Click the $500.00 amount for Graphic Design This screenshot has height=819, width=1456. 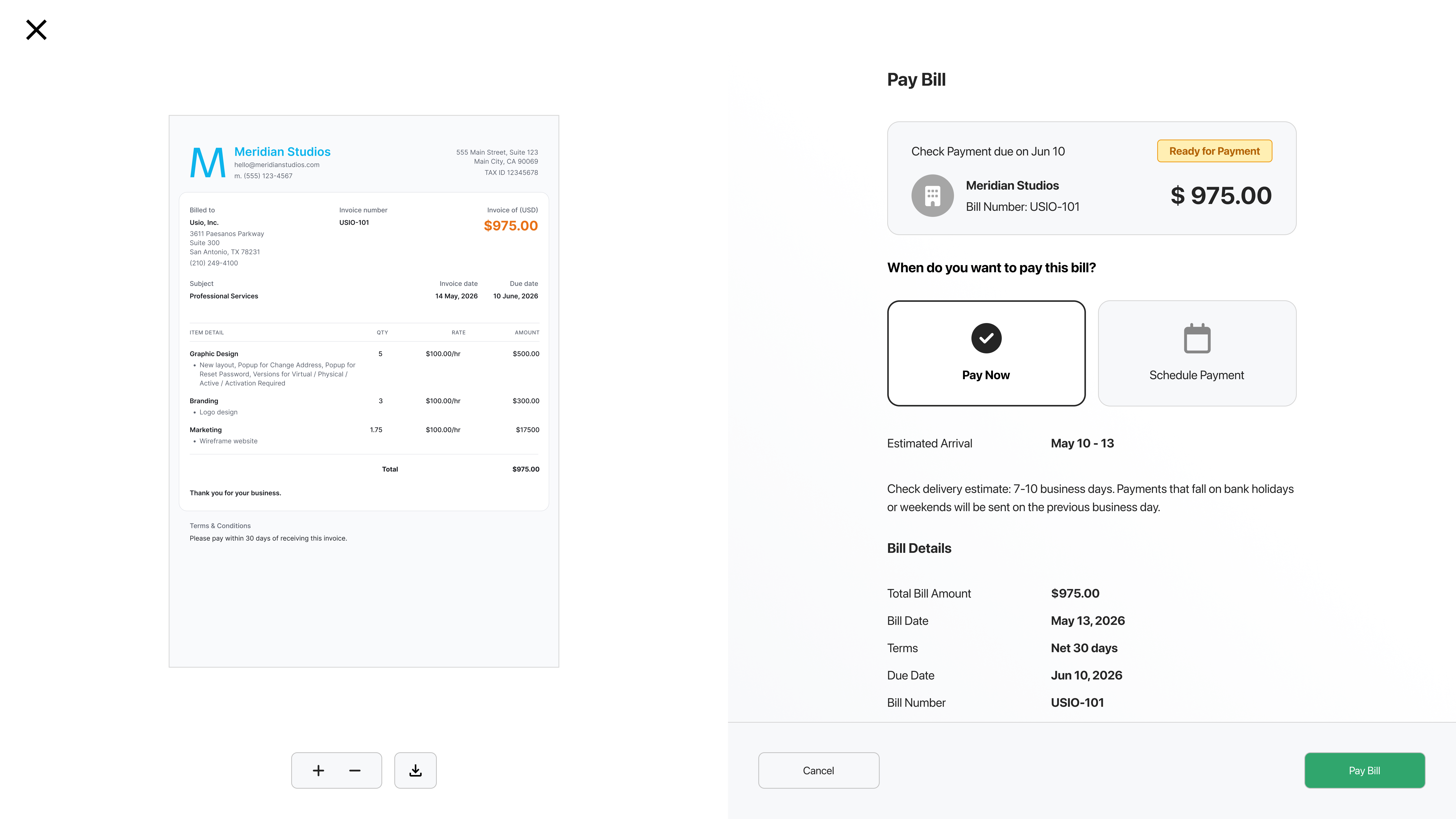click(526, 354)
